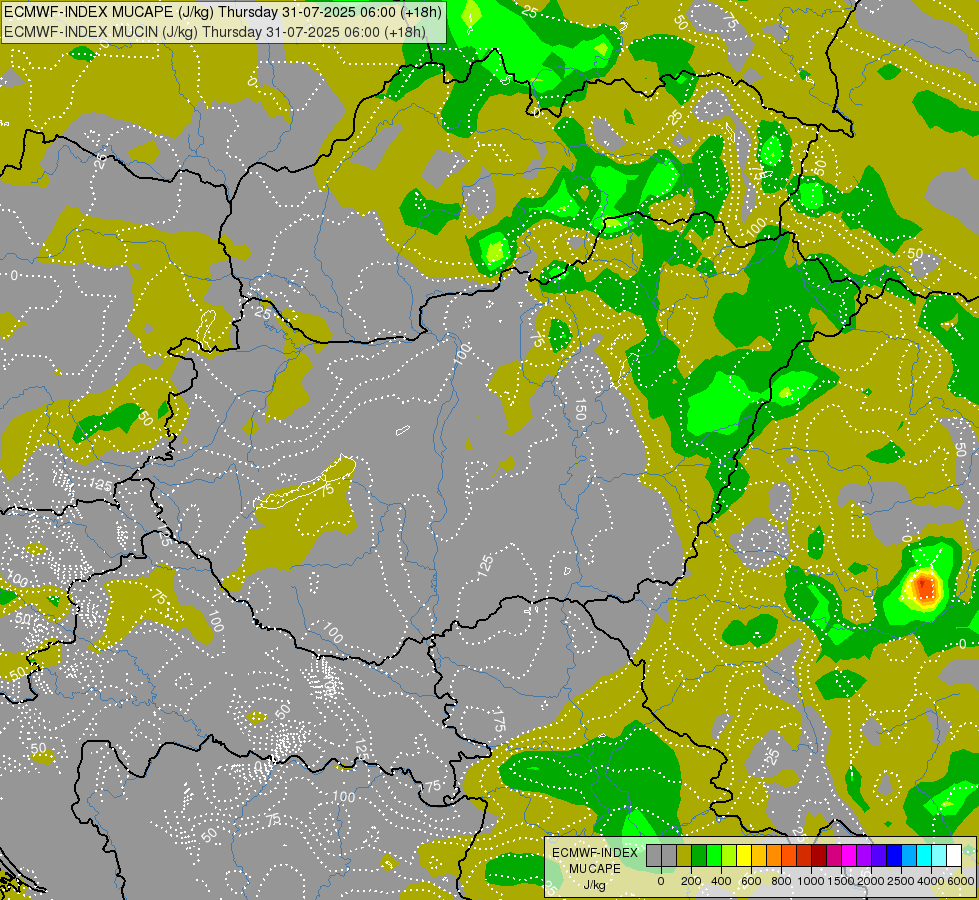
Task: Click the MUCAPE title line in header
Action: tap(223, 12)
